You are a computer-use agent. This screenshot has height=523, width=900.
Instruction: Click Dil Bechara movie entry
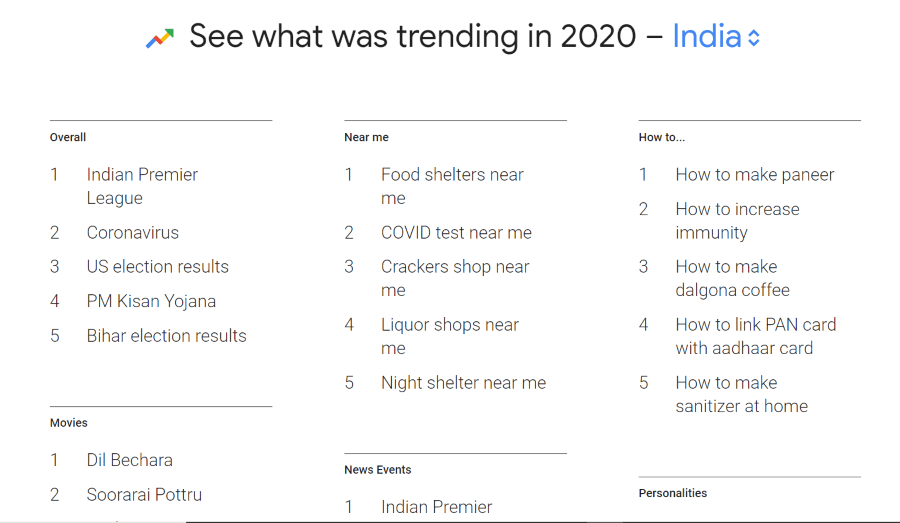(129, 460)
